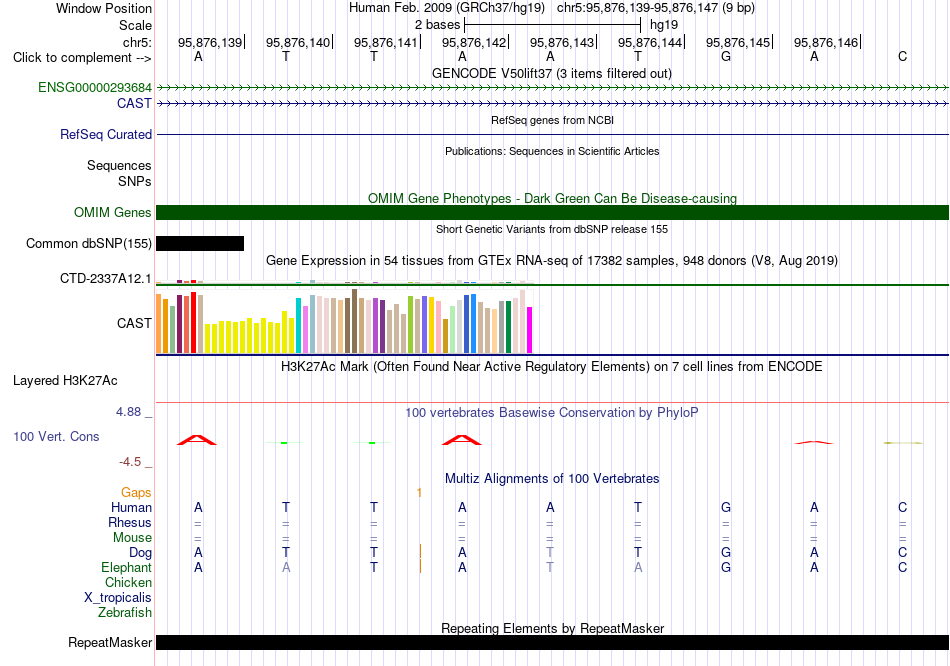The image size is (950, 666).
Task: Click the OMIM Genes track label
Action: tap(112, 212)
